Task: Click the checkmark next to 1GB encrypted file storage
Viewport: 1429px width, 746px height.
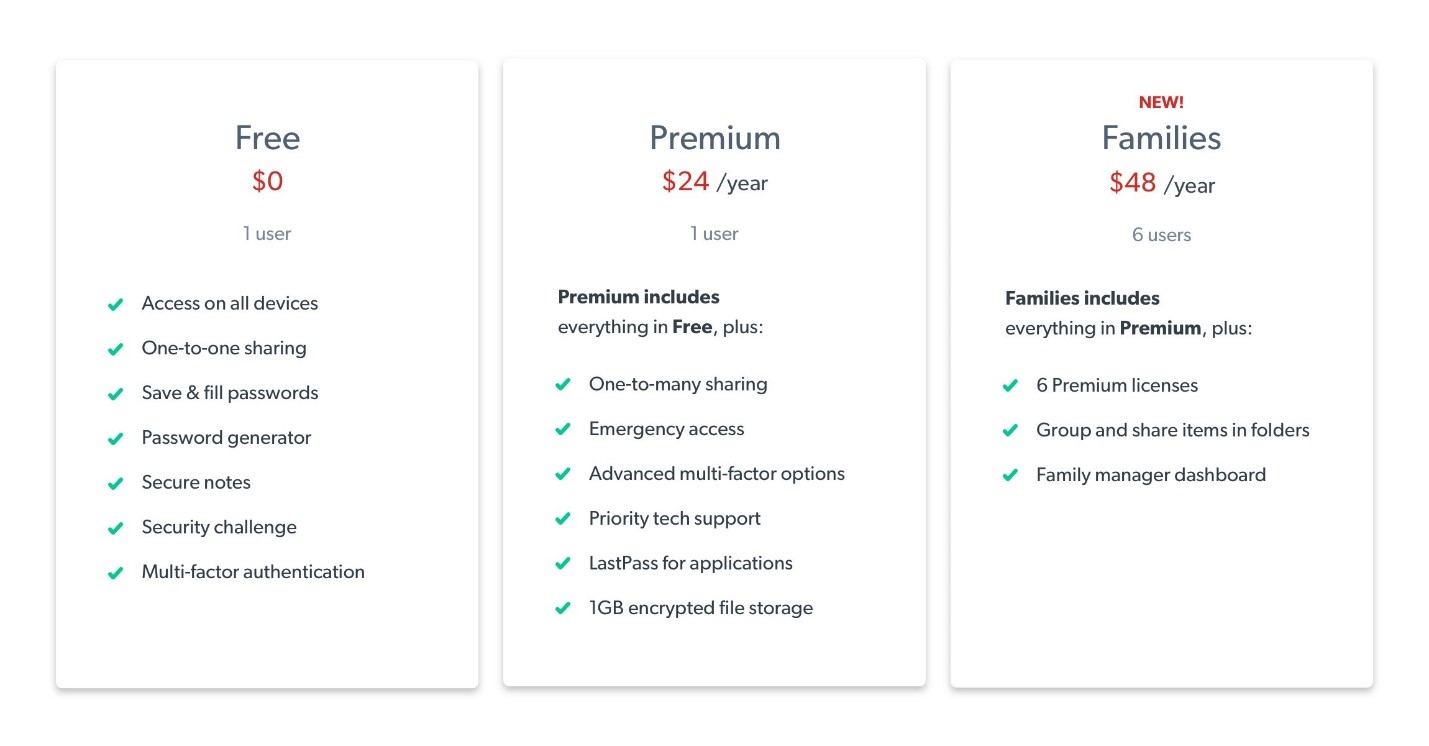Action: click(563, 609)
